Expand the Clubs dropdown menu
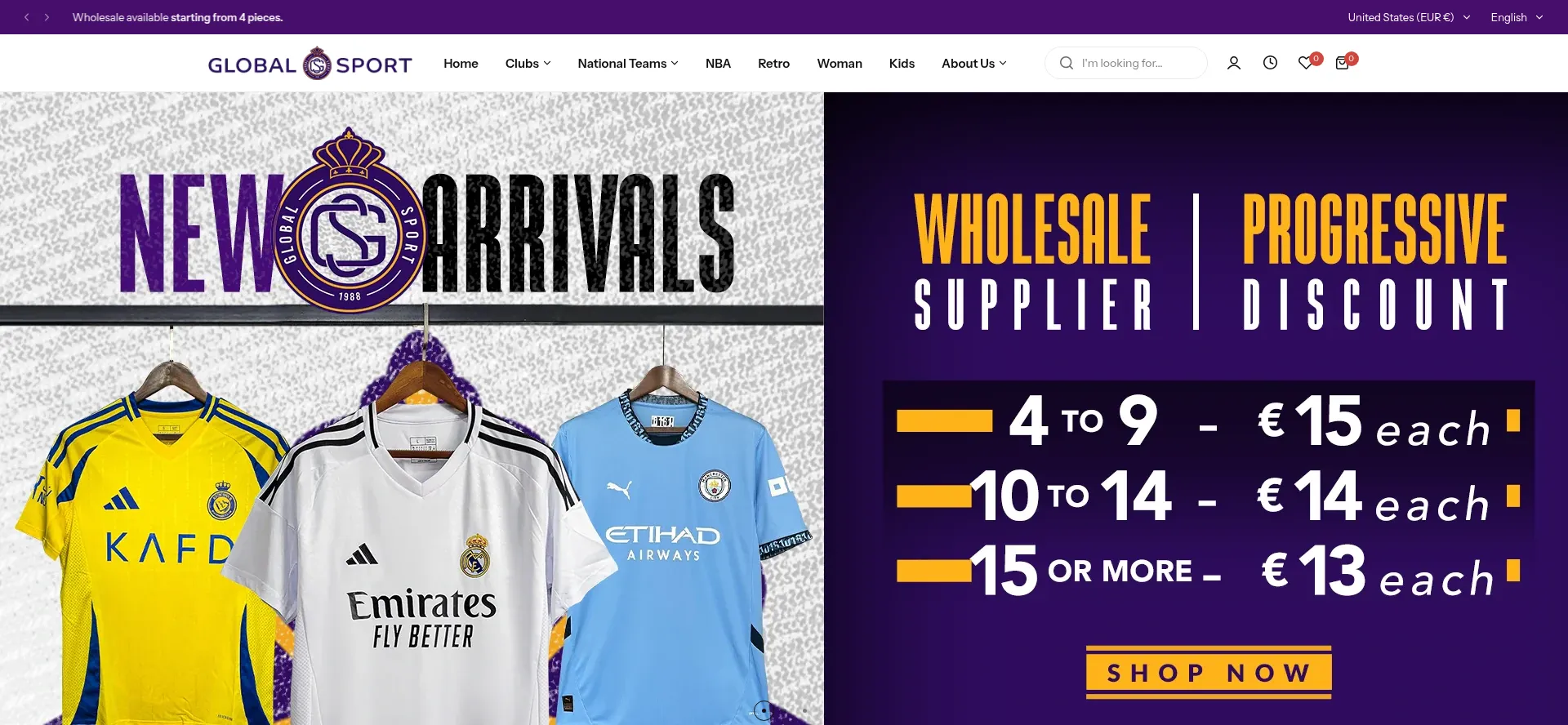This screenshot has width=1568, height=725. coord(528,63)
